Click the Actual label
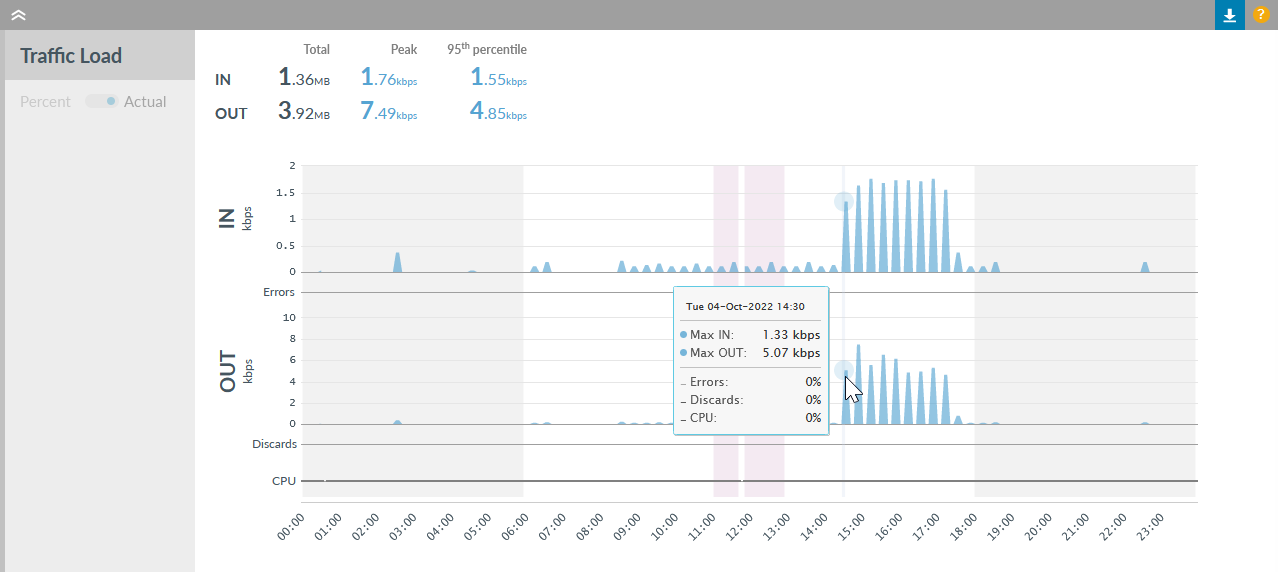 coord(145,102)
